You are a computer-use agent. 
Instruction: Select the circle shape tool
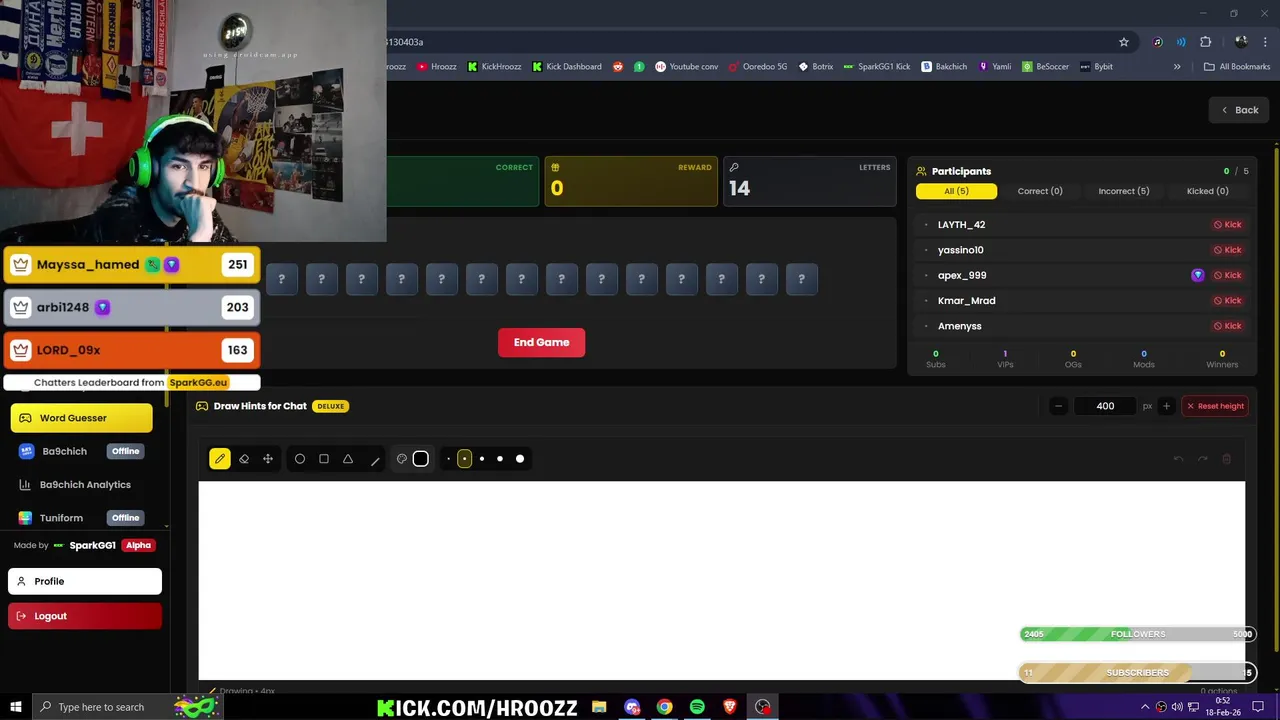300,459
